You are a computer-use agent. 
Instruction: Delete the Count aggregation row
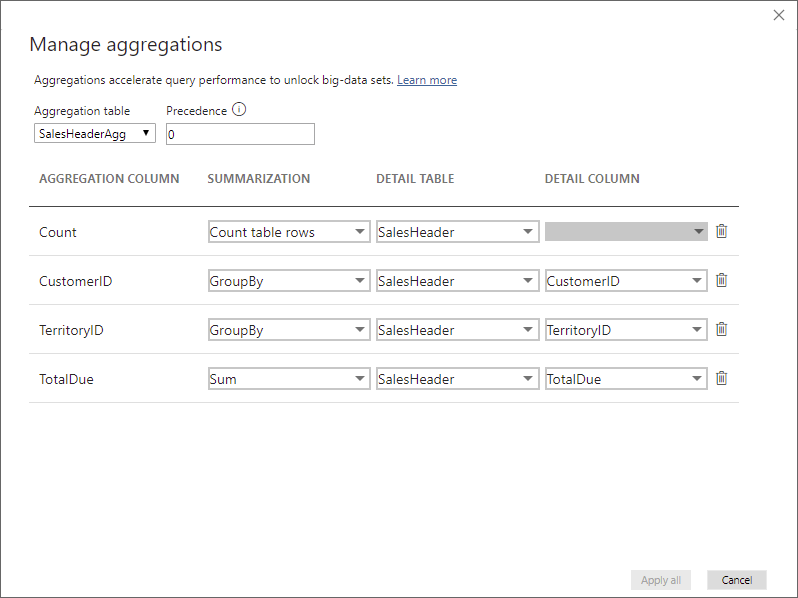(x=721, y=232)
